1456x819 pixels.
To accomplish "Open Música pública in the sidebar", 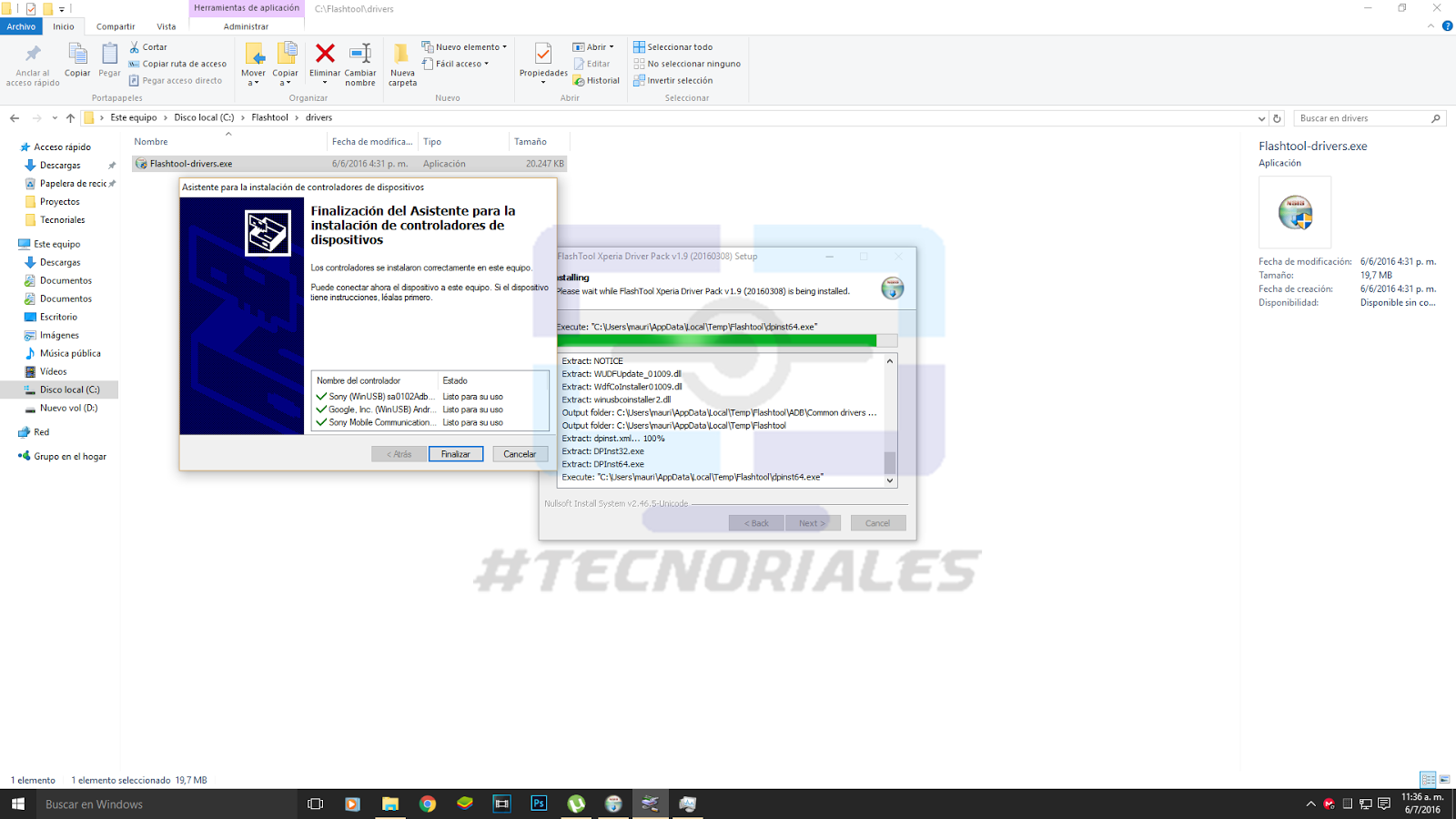I will coord(70,353).
